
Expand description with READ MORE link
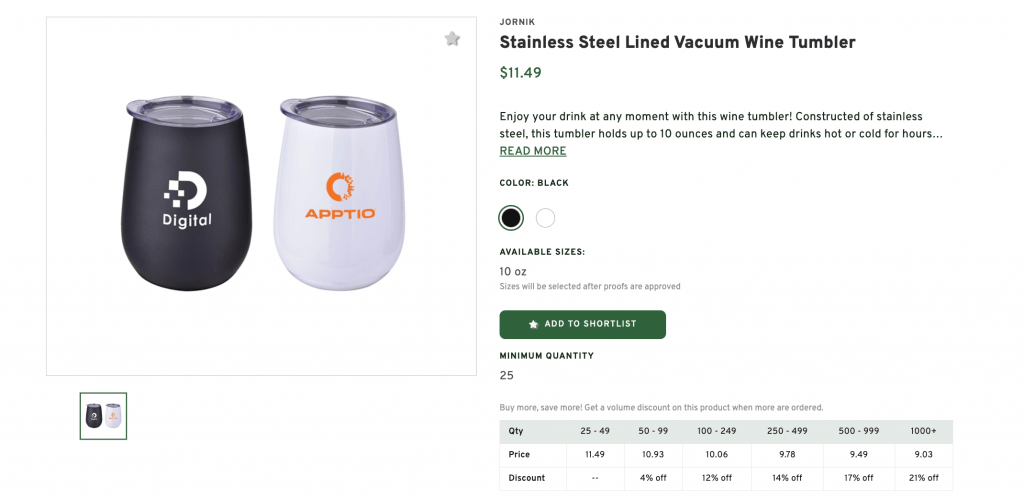click(533, 151)
